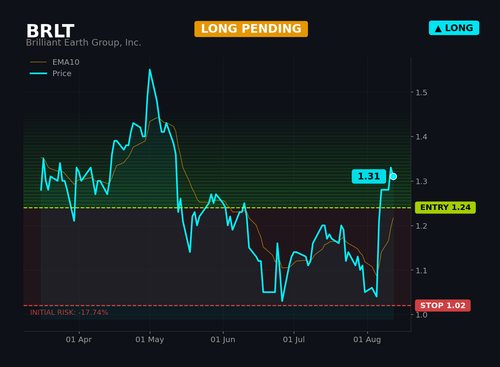Click the 01 Jul date axis label
The width and height of the screenshot is (500, 367).
294,340
